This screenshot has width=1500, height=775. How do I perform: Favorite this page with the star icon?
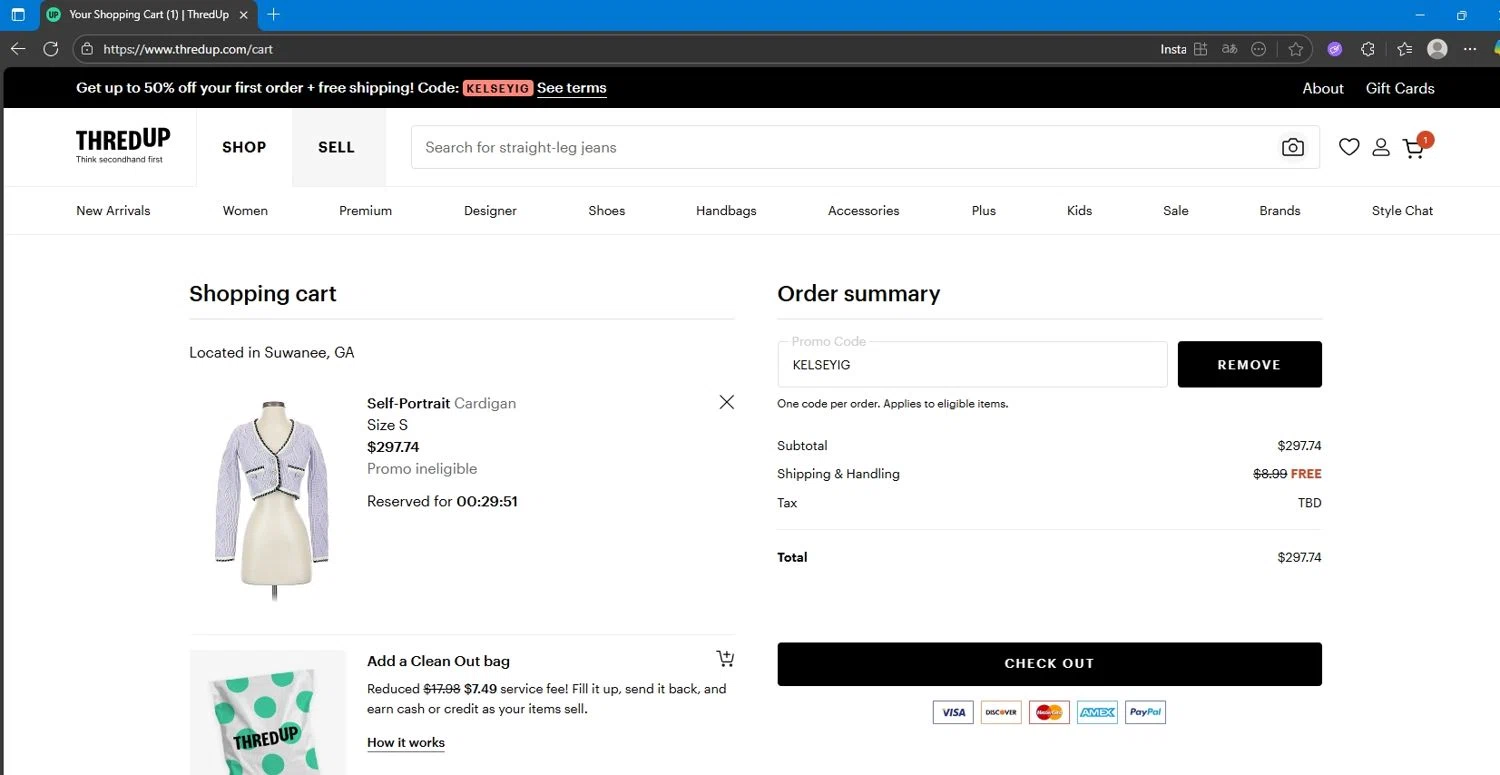tap(1296, 49)
